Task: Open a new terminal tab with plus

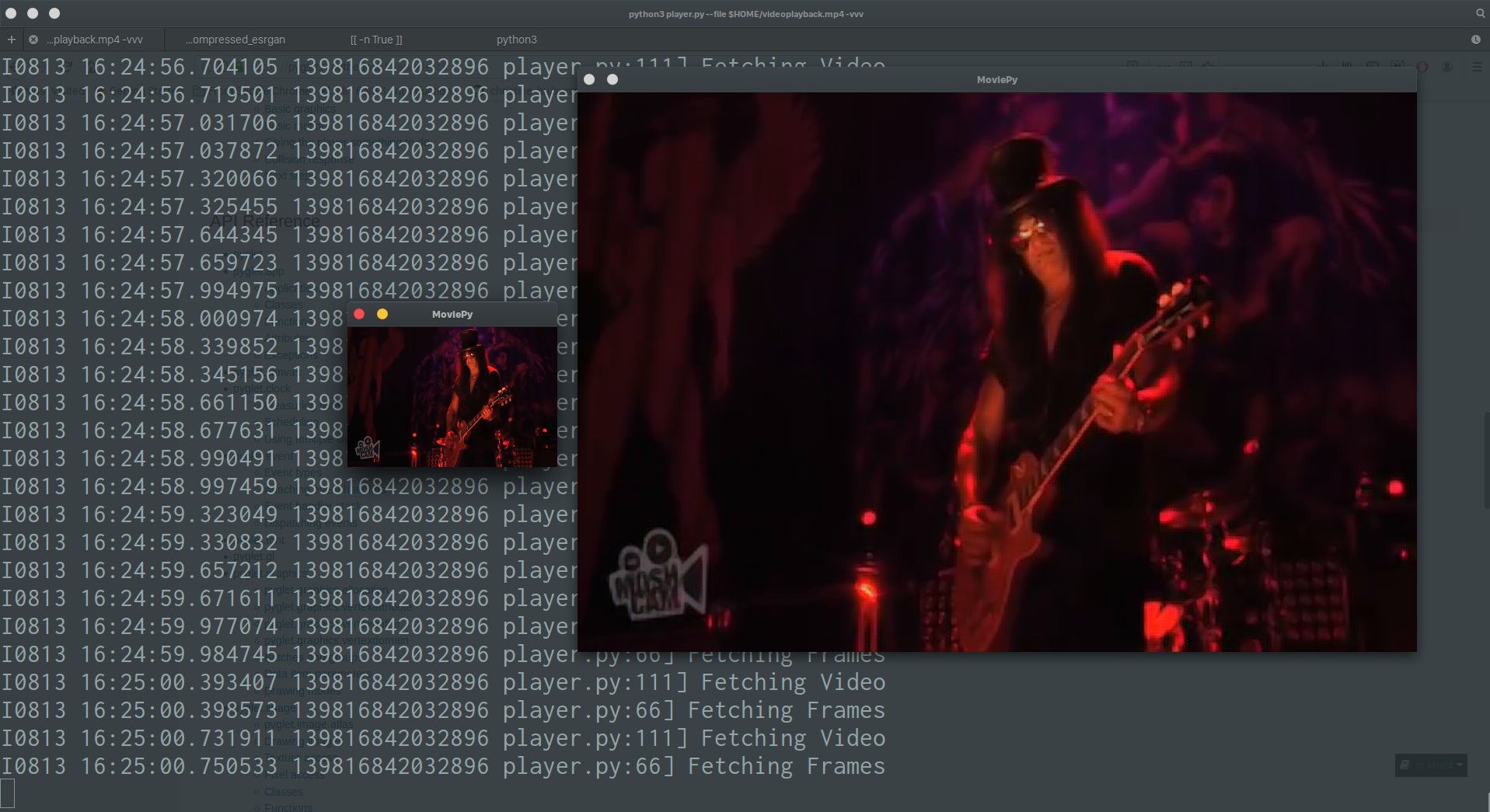Action: click(12, 40)
